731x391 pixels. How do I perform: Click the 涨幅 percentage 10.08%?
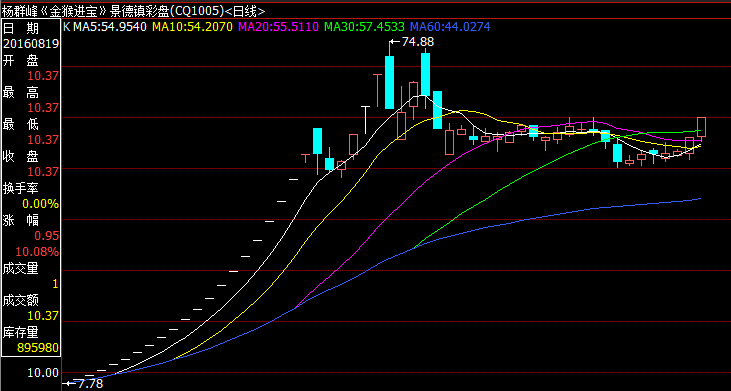[x=37, y=252]
